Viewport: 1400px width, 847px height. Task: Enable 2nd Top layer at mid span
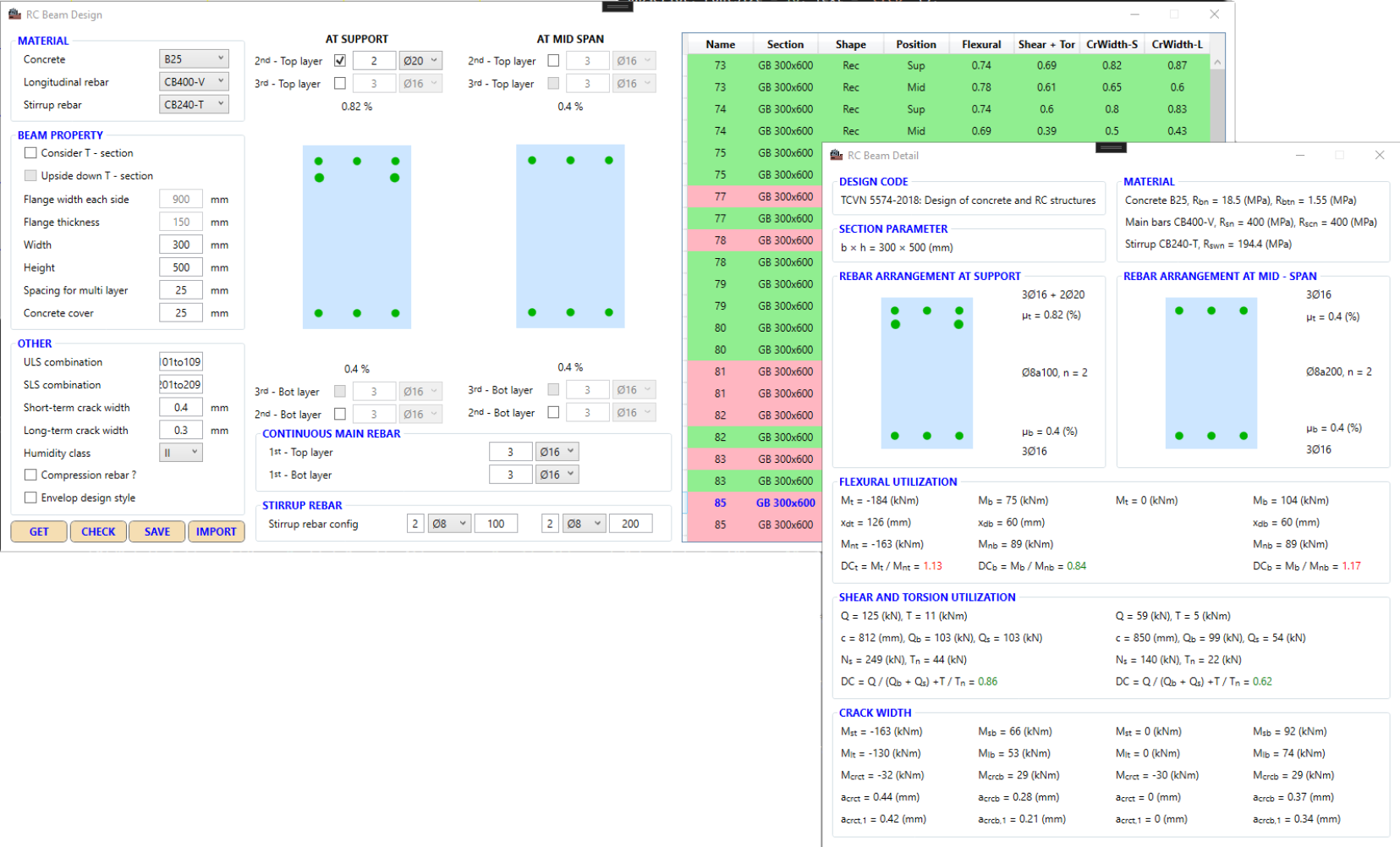[553, 61]
